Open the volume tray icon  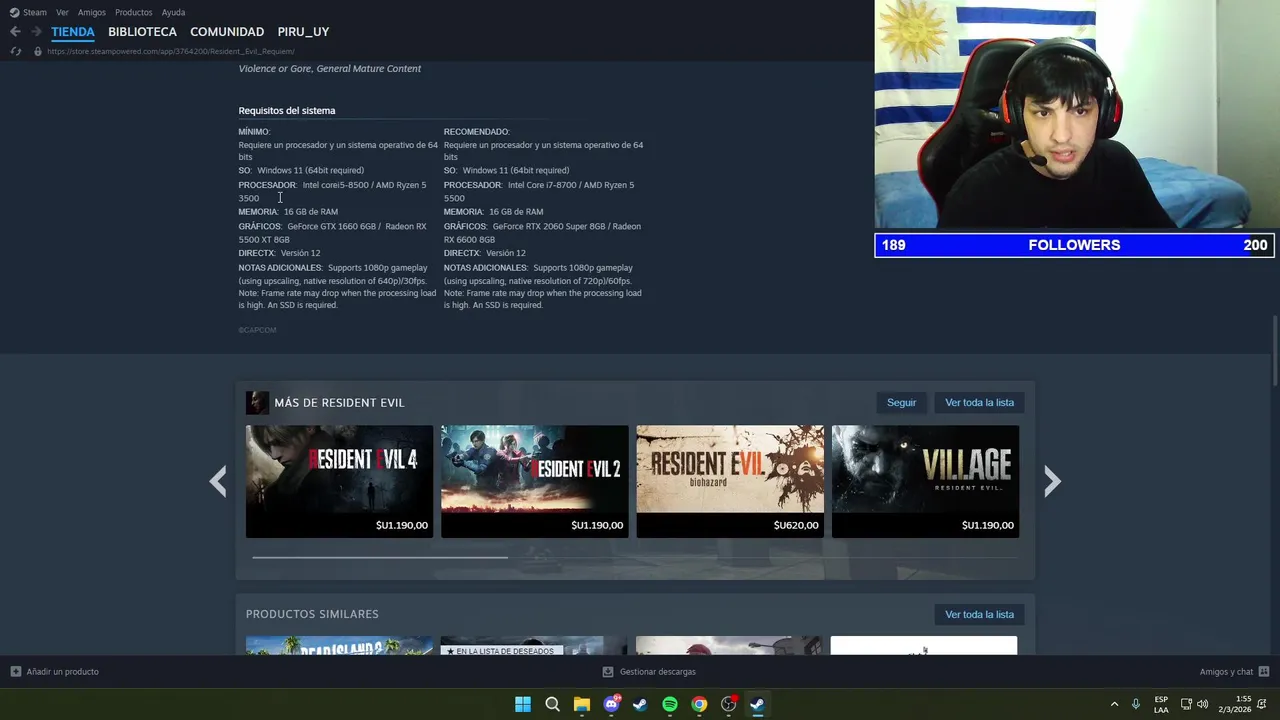[x=1203, y=704]
